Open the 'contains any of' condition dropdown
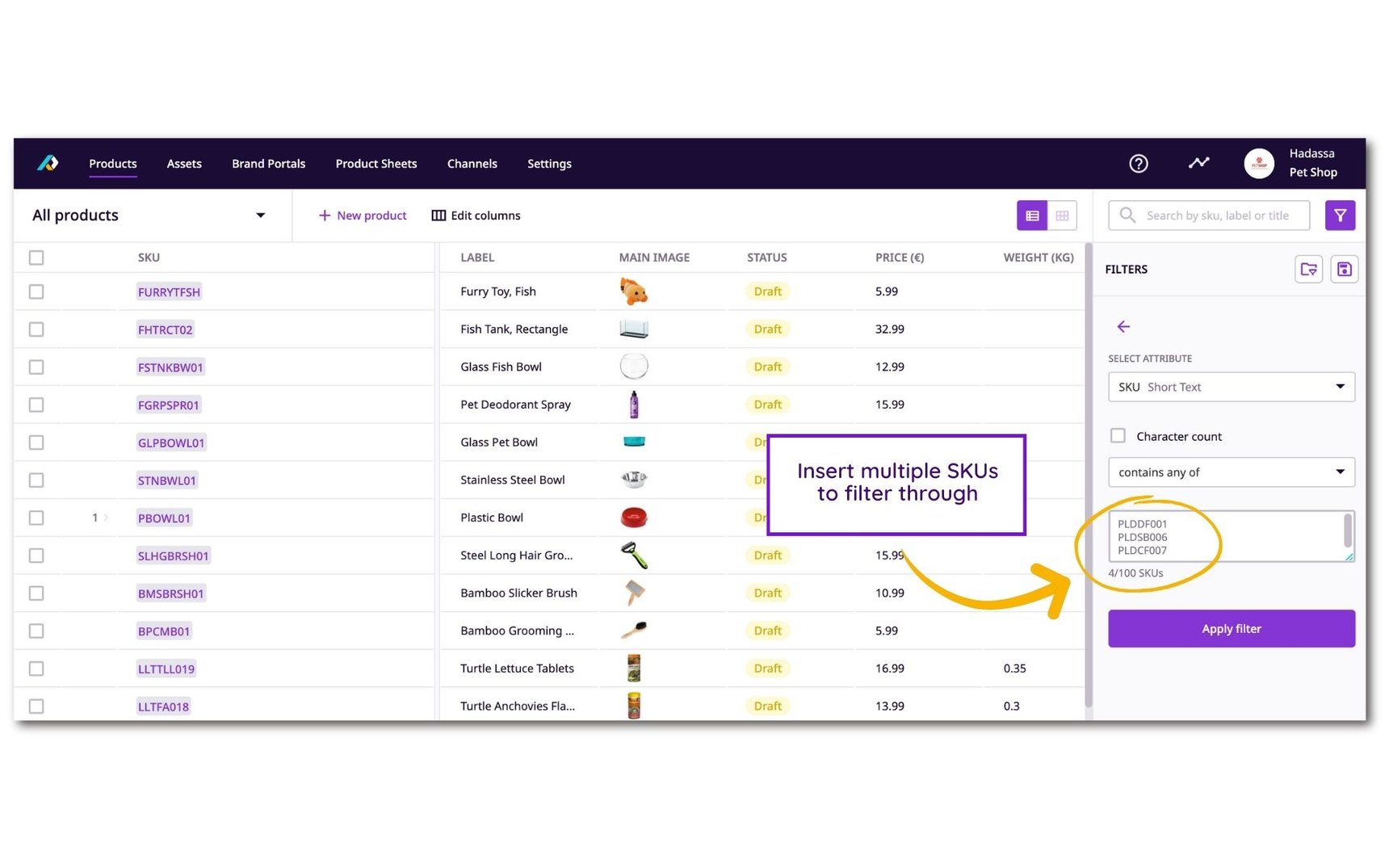 tap(1231, 472)
